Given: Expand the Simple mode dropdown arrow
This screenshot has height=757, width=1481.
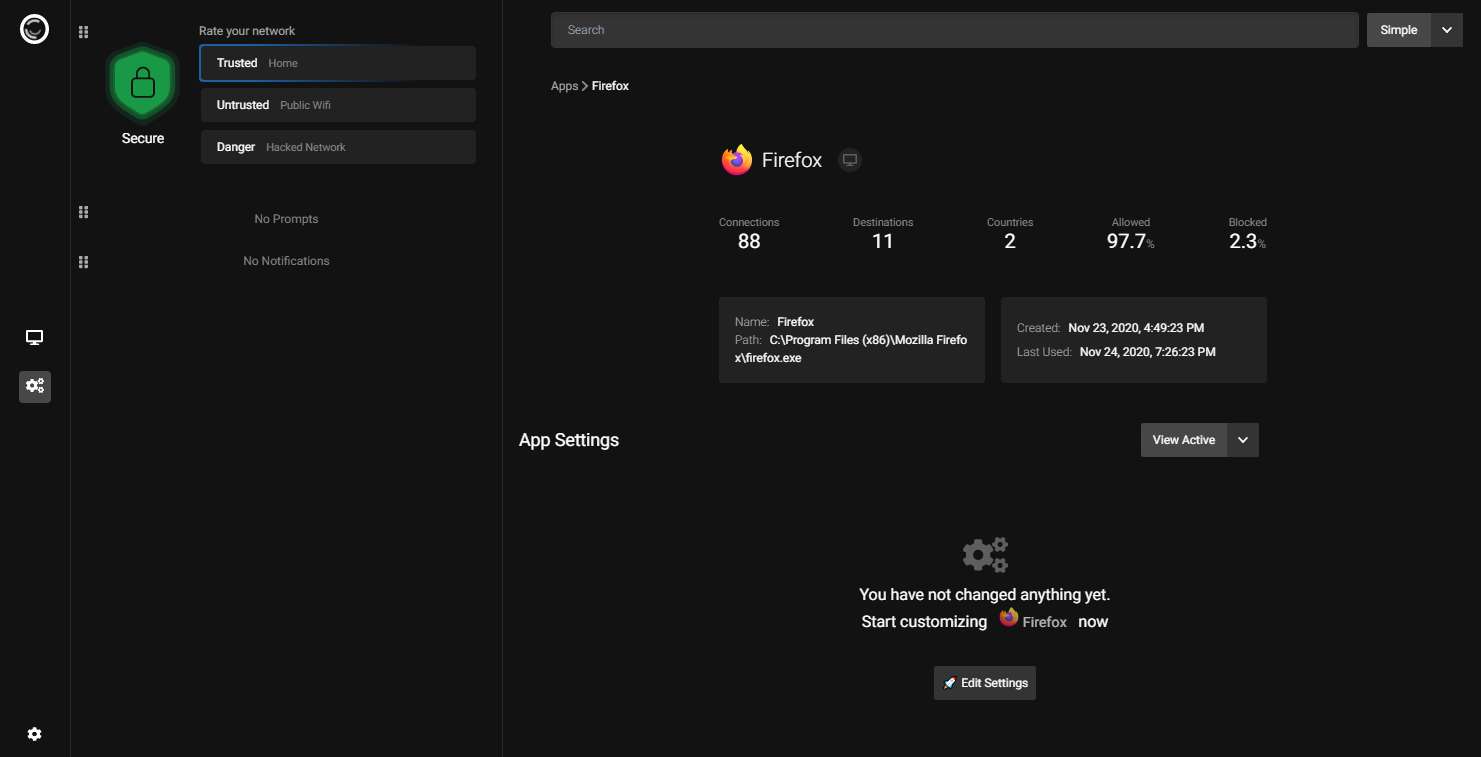Looking at the screenshot, I should tap(1447, 30).
